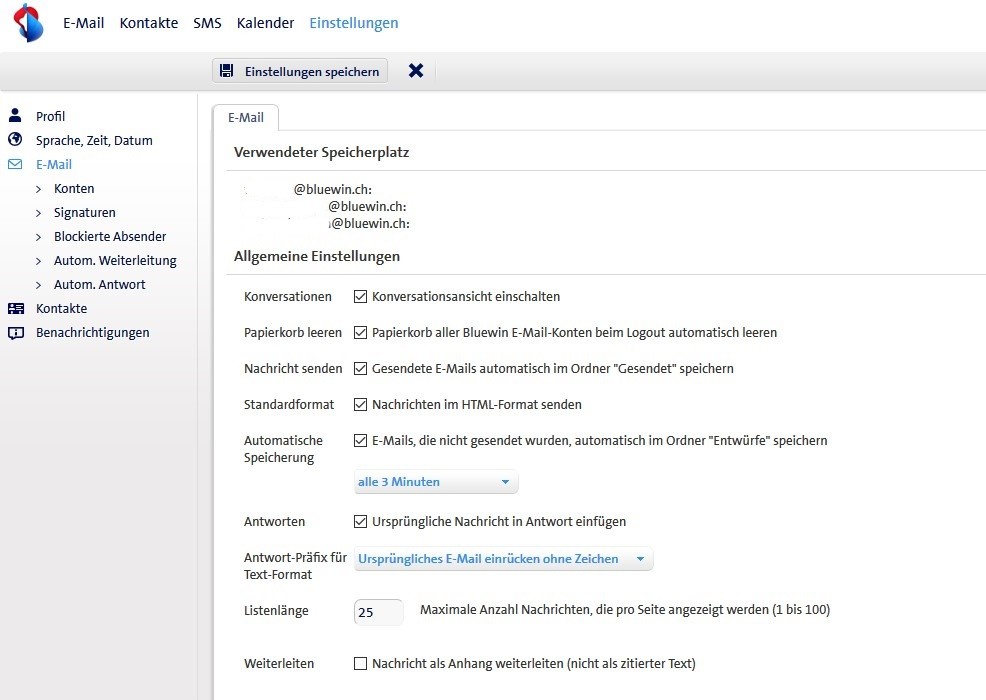
Task: Click the Benachrichtigungen speech bubble icon
Action: pyautogui.click(x=18, y=332)
